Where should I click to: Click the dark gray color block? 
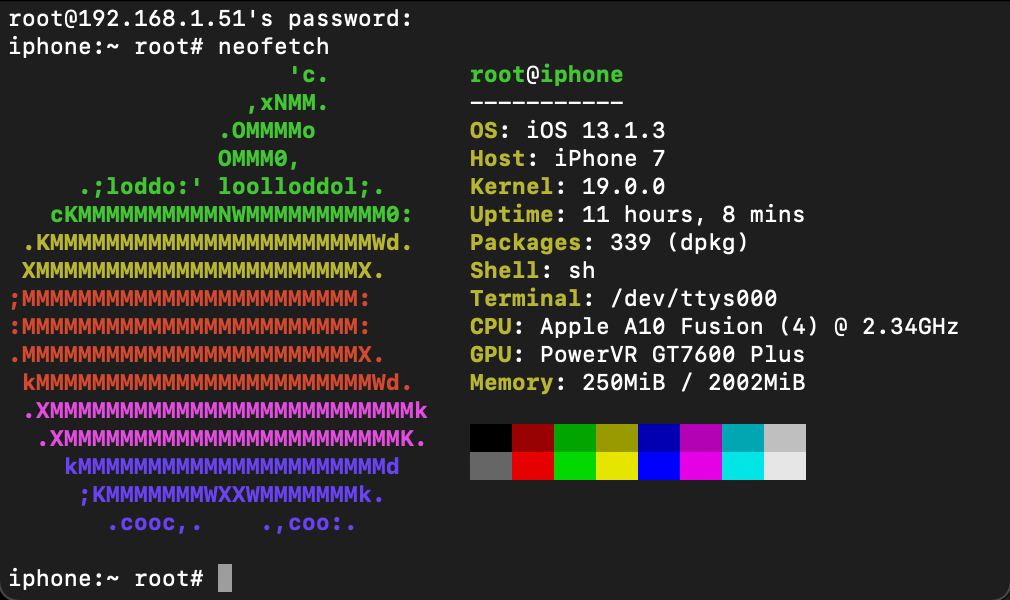point(491,466)
